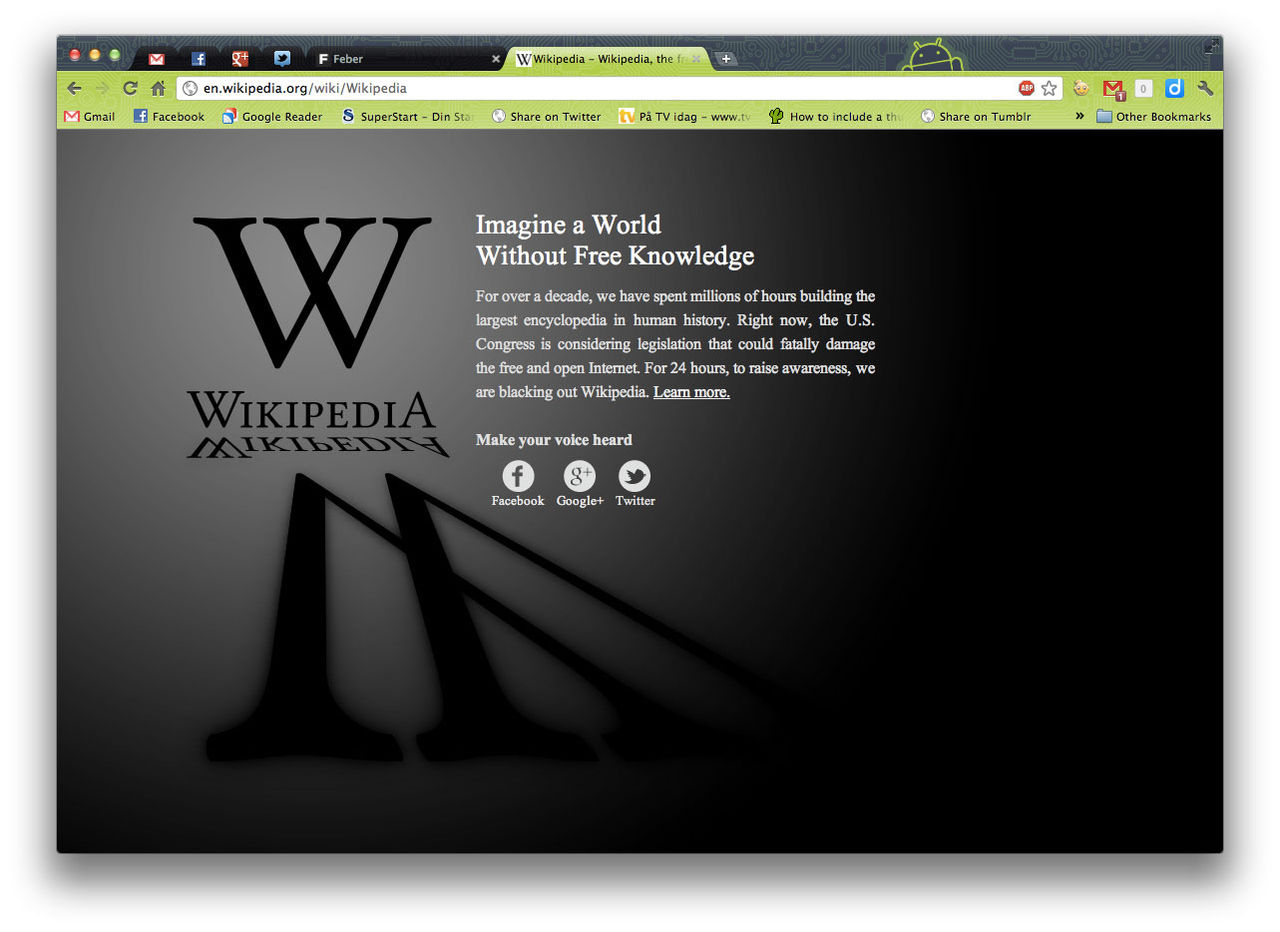Click the Learn more link

click(690, 392)
